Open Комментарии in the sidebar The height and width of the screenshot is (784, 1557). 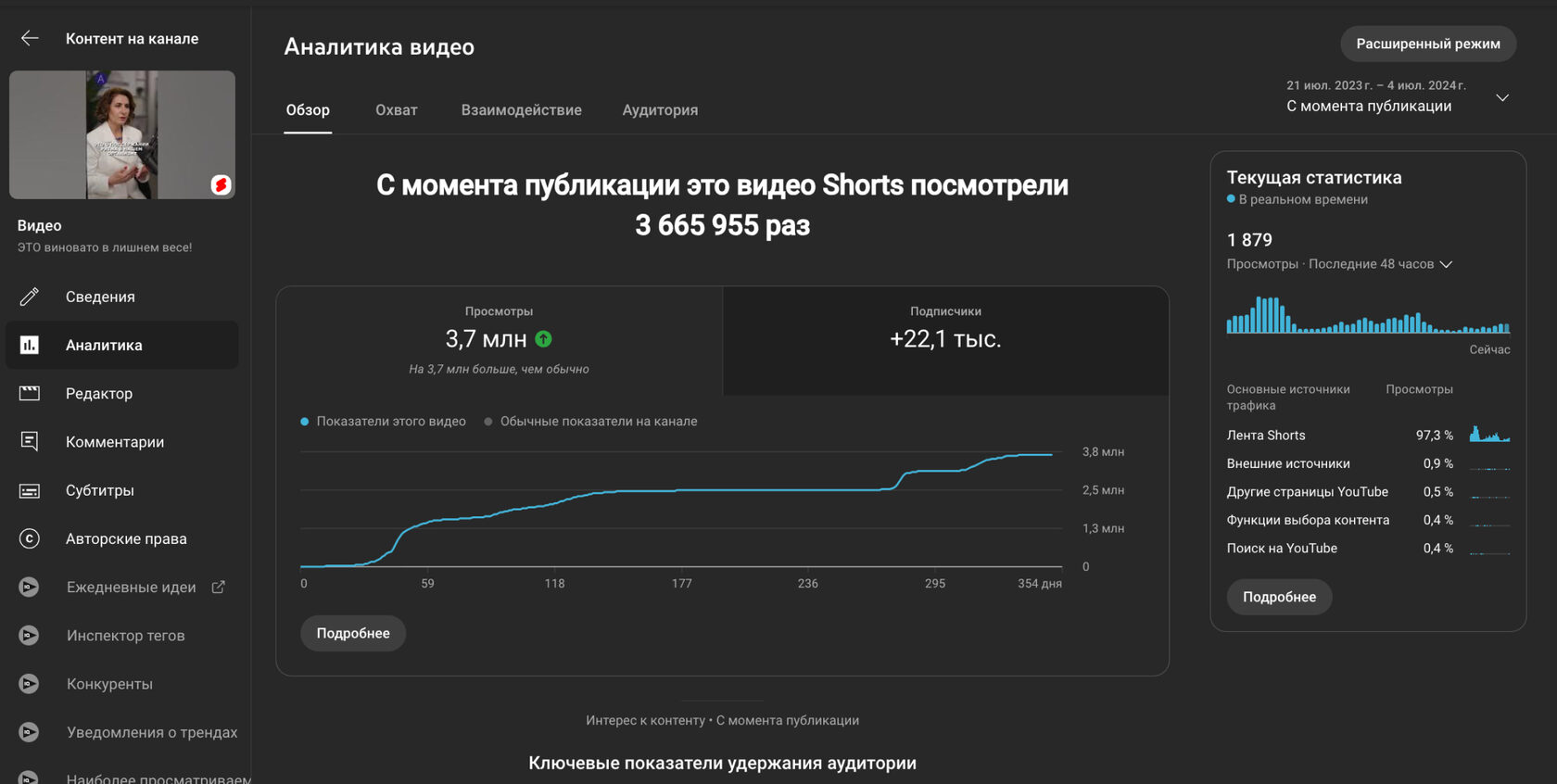click(122, 442)
